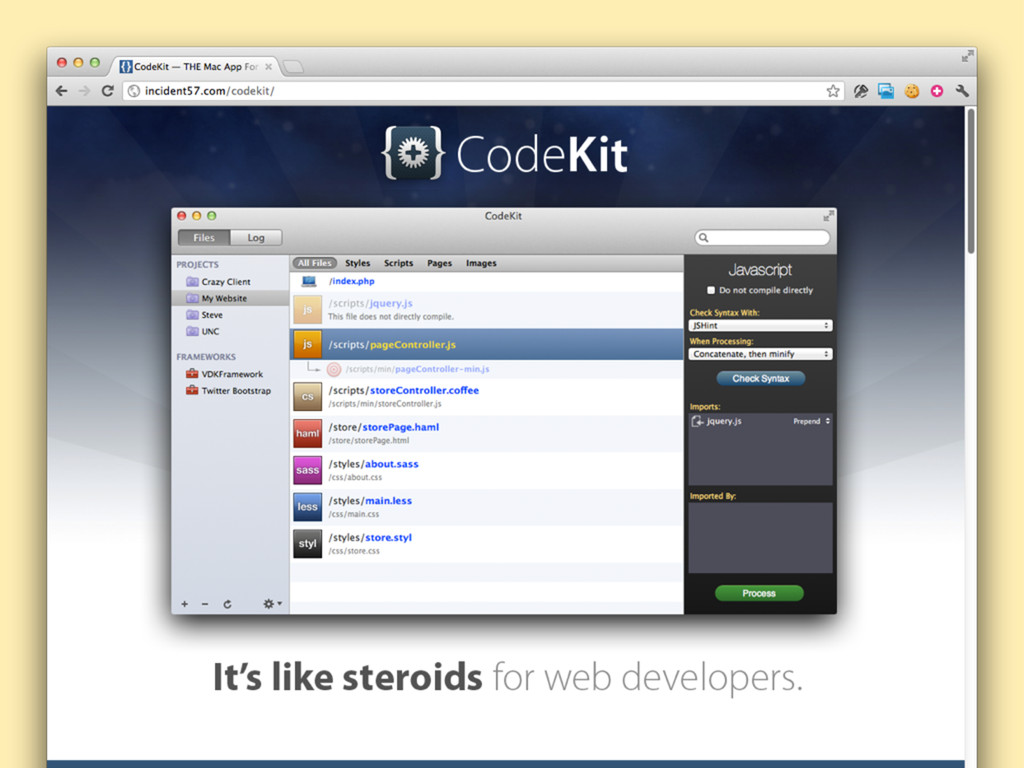This screenshot has height=768, width=1024.
Task: Click the storeController.coffee cs icon
Action: coord(308,396)
